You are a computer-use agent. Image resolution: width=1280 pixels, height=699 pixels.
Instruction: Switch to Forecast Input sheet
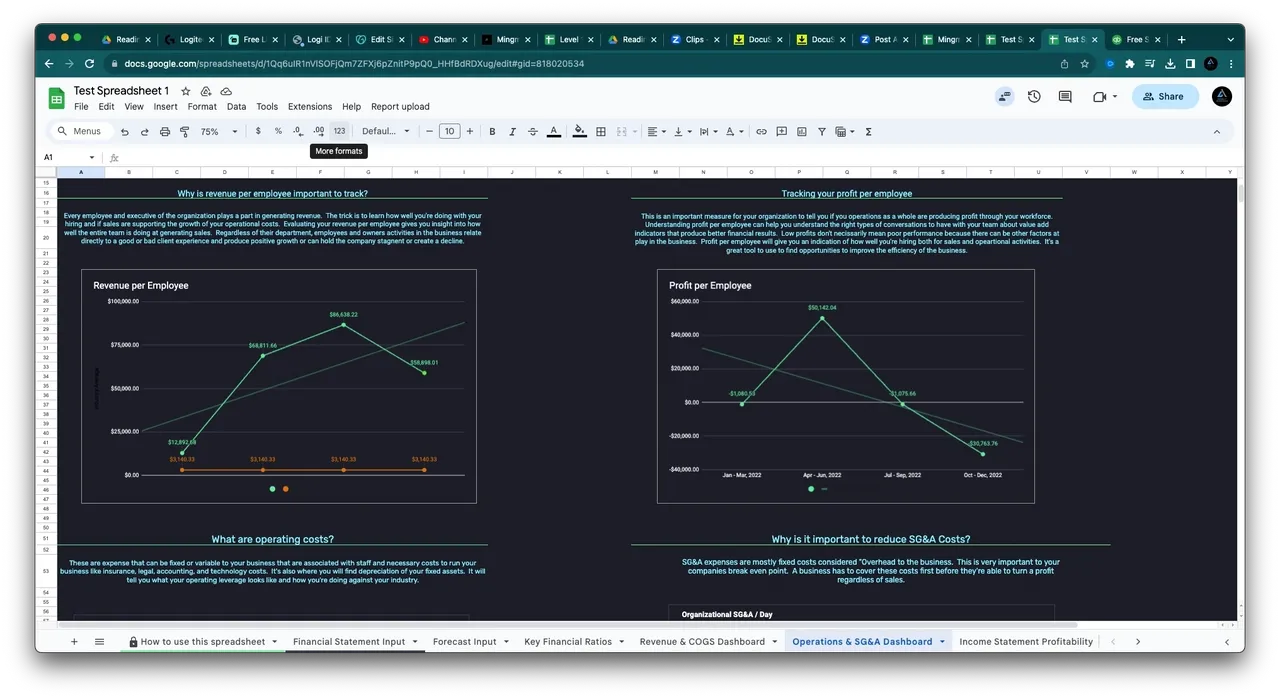[x=464, y=642]
